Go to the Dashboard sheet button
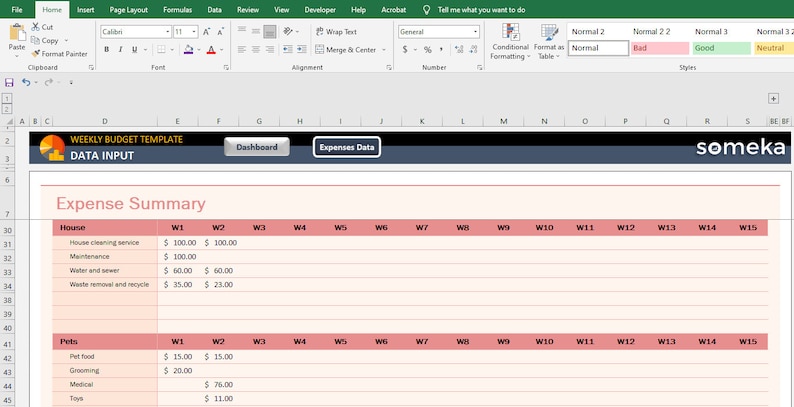 click(257, 147)
